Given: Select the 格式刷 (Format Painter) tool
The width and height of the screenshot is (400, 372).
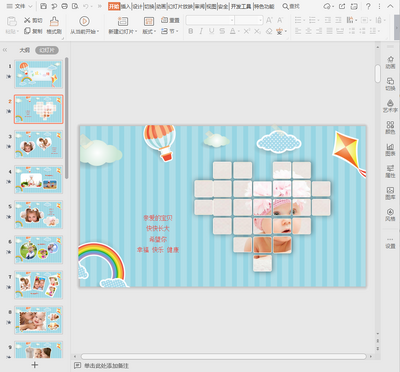Looking at the screenshot, I should coord(54,25).
